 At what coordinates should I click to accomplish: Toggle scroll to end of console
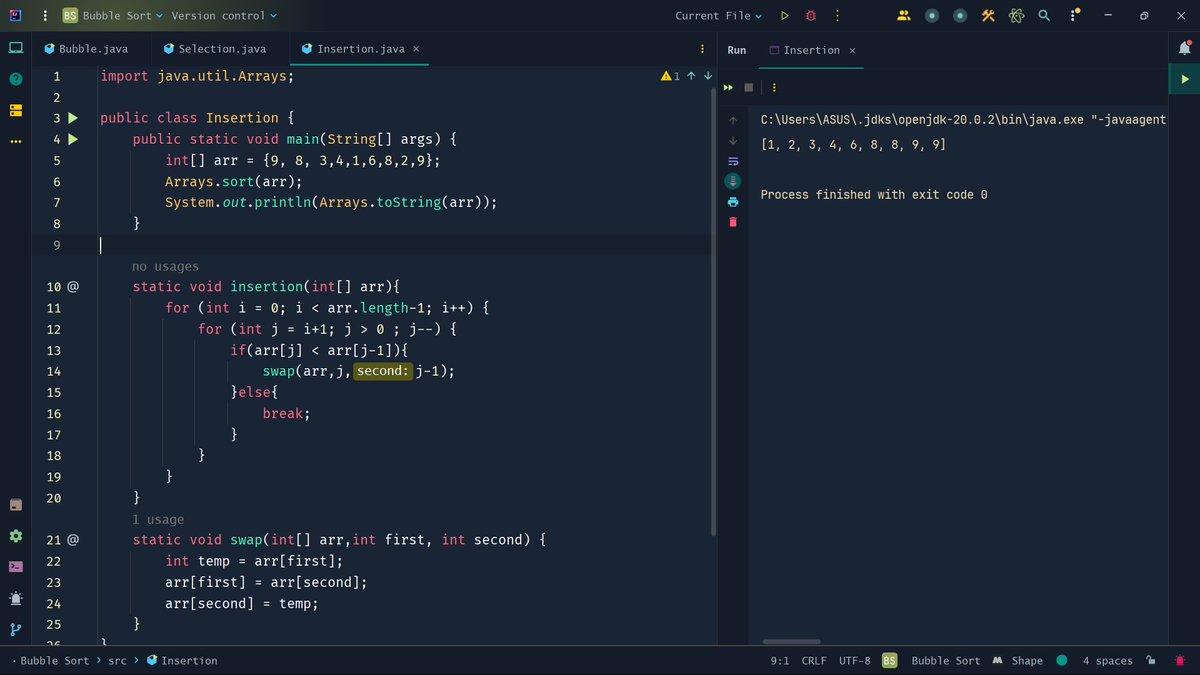(732, 181)
